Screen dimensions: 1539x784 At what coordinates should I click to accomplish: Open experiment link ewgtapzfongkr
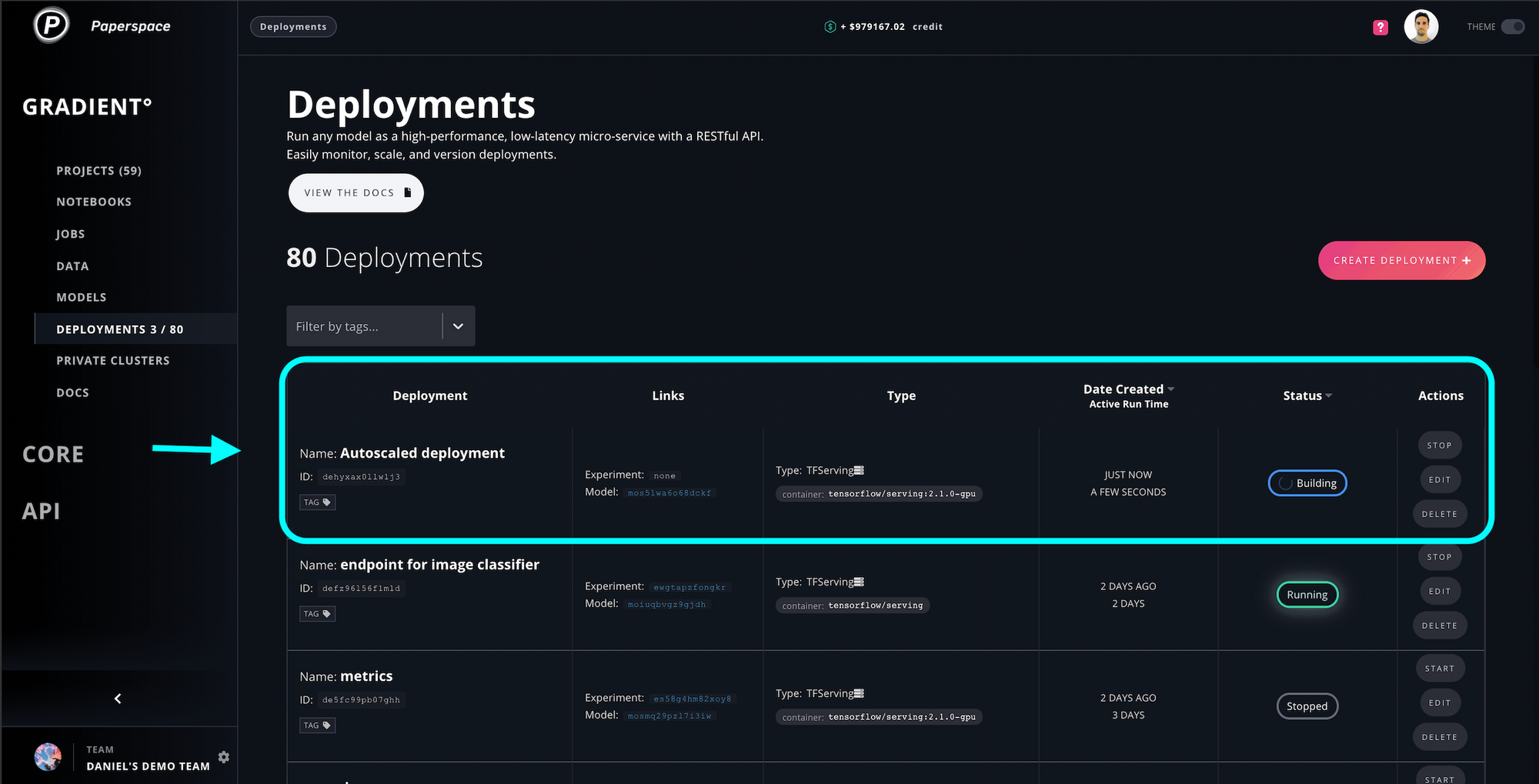coord(689,587)
